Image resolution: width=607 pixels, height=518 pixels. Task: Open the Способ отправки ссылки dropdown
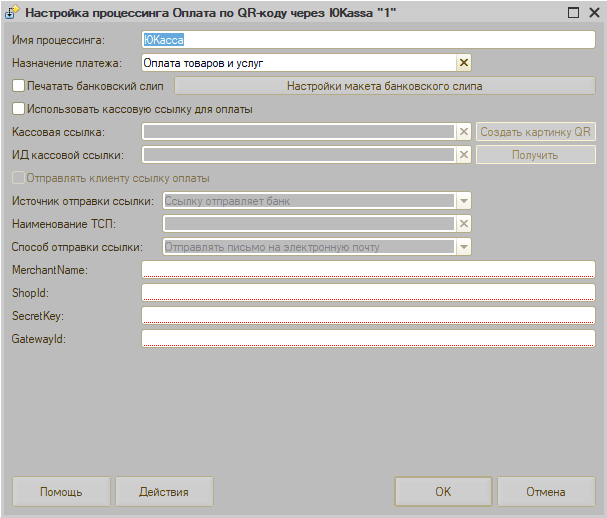point(463,246)
